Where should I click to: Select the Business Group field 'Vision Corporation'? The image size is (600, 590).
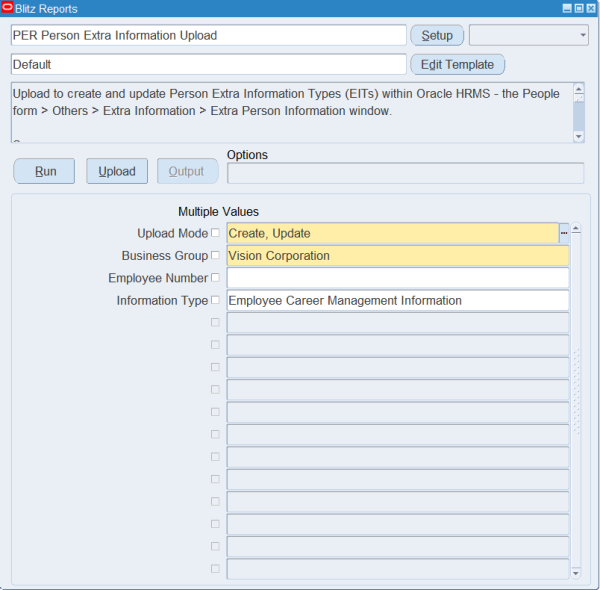[x=398, y=256]
